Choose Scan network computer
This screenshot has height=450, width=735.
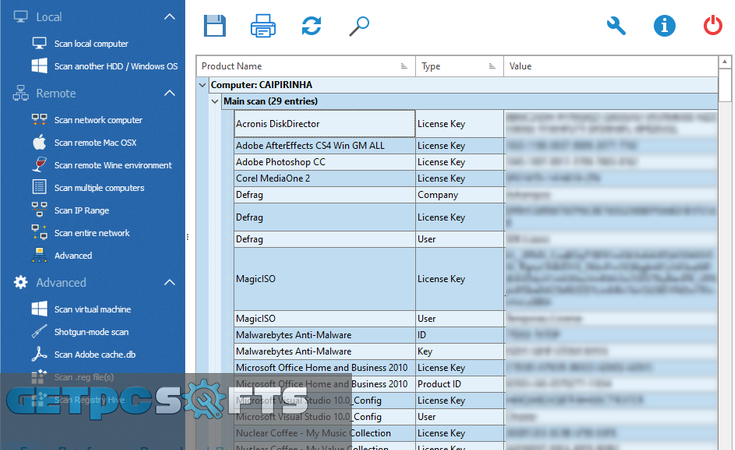tap(98, 120)
